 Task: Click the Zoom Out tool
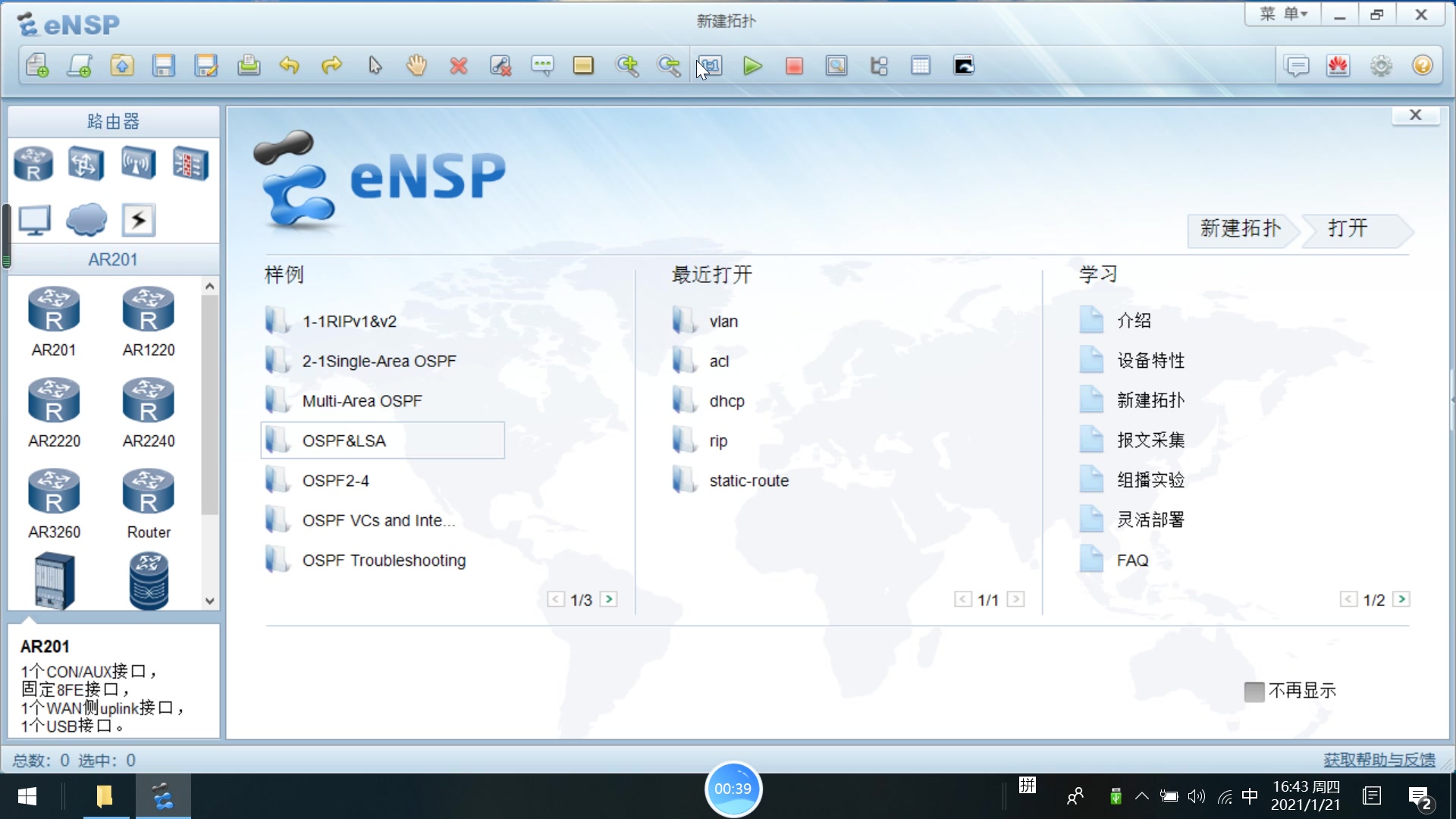(669, 66)
